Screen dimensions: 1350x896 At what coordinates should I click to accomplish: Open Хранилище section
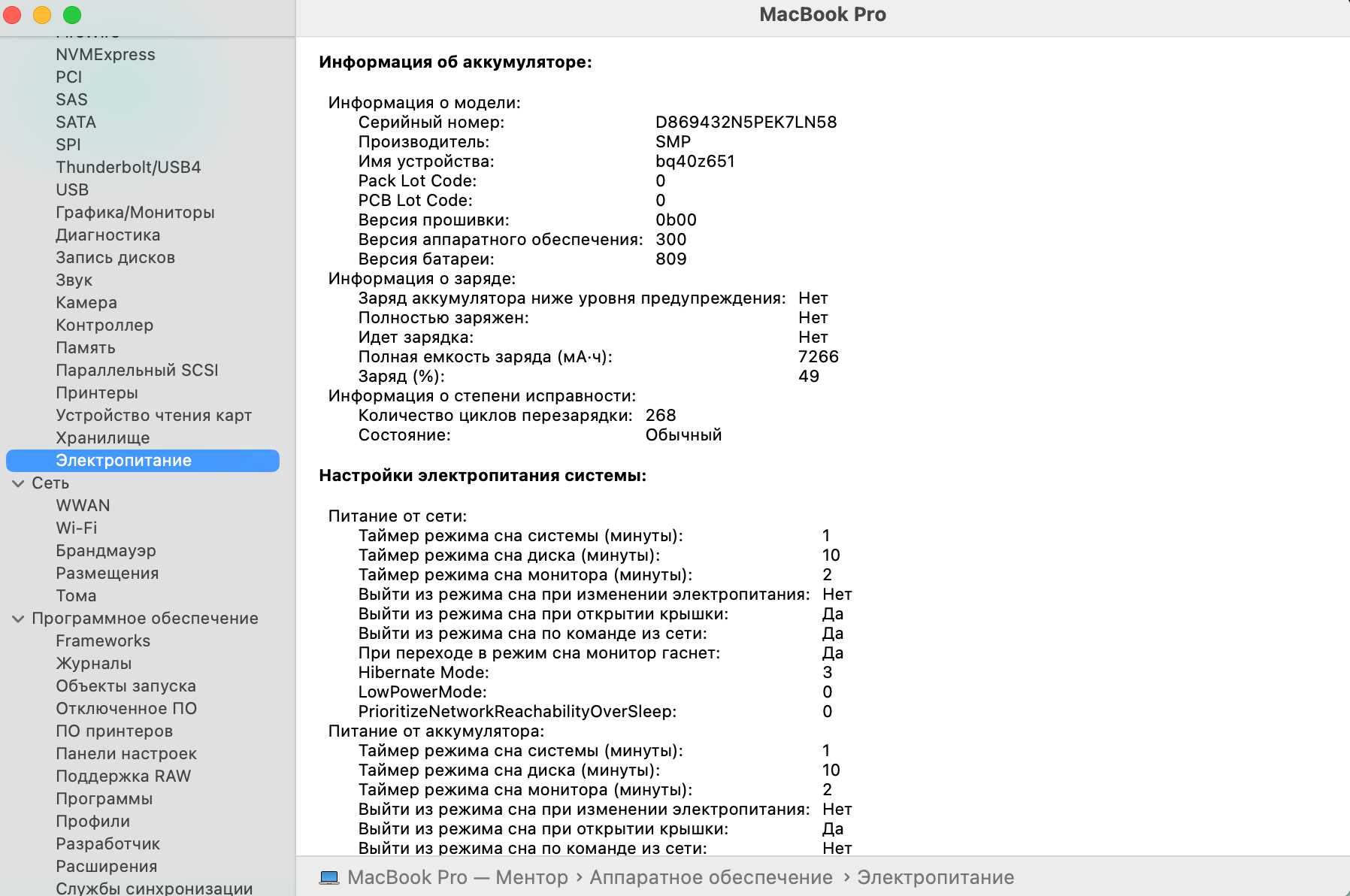click(103, 438)
